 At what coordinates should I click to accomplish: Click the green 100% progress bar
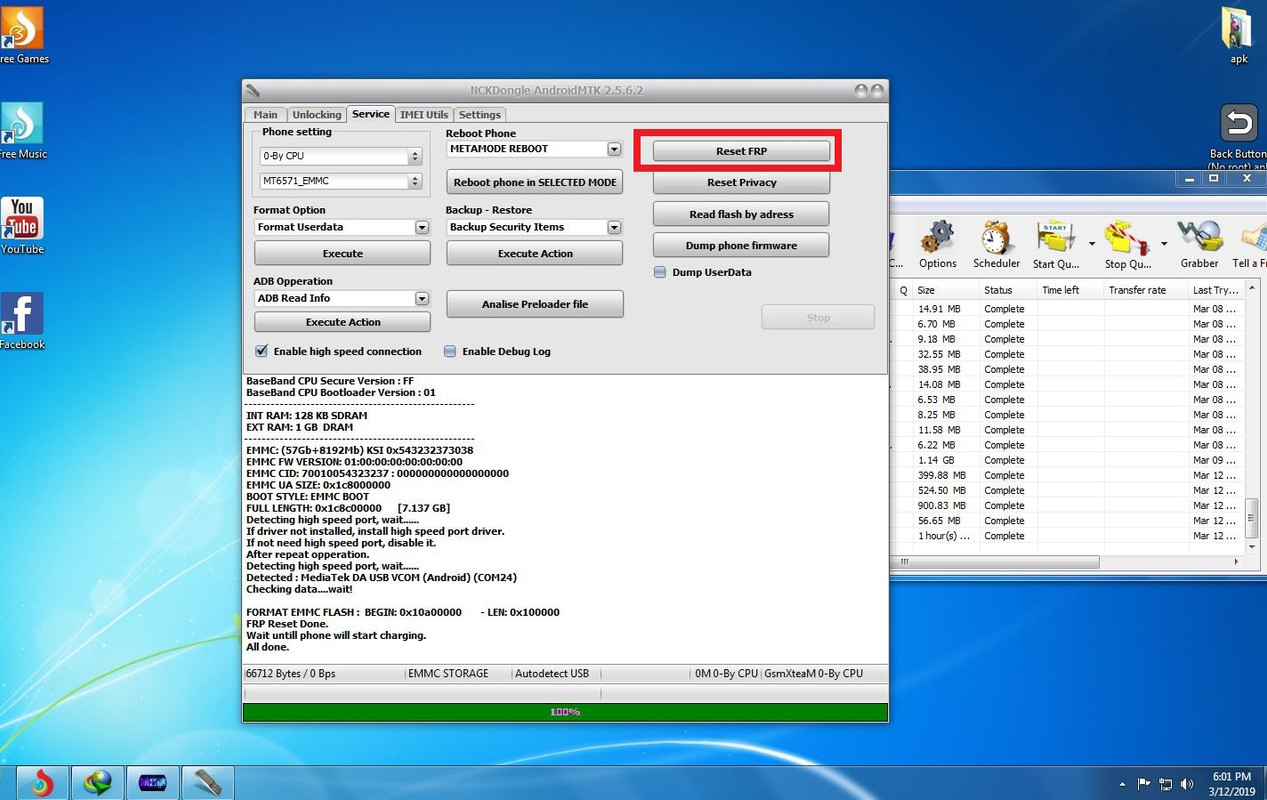coord(565,712)
